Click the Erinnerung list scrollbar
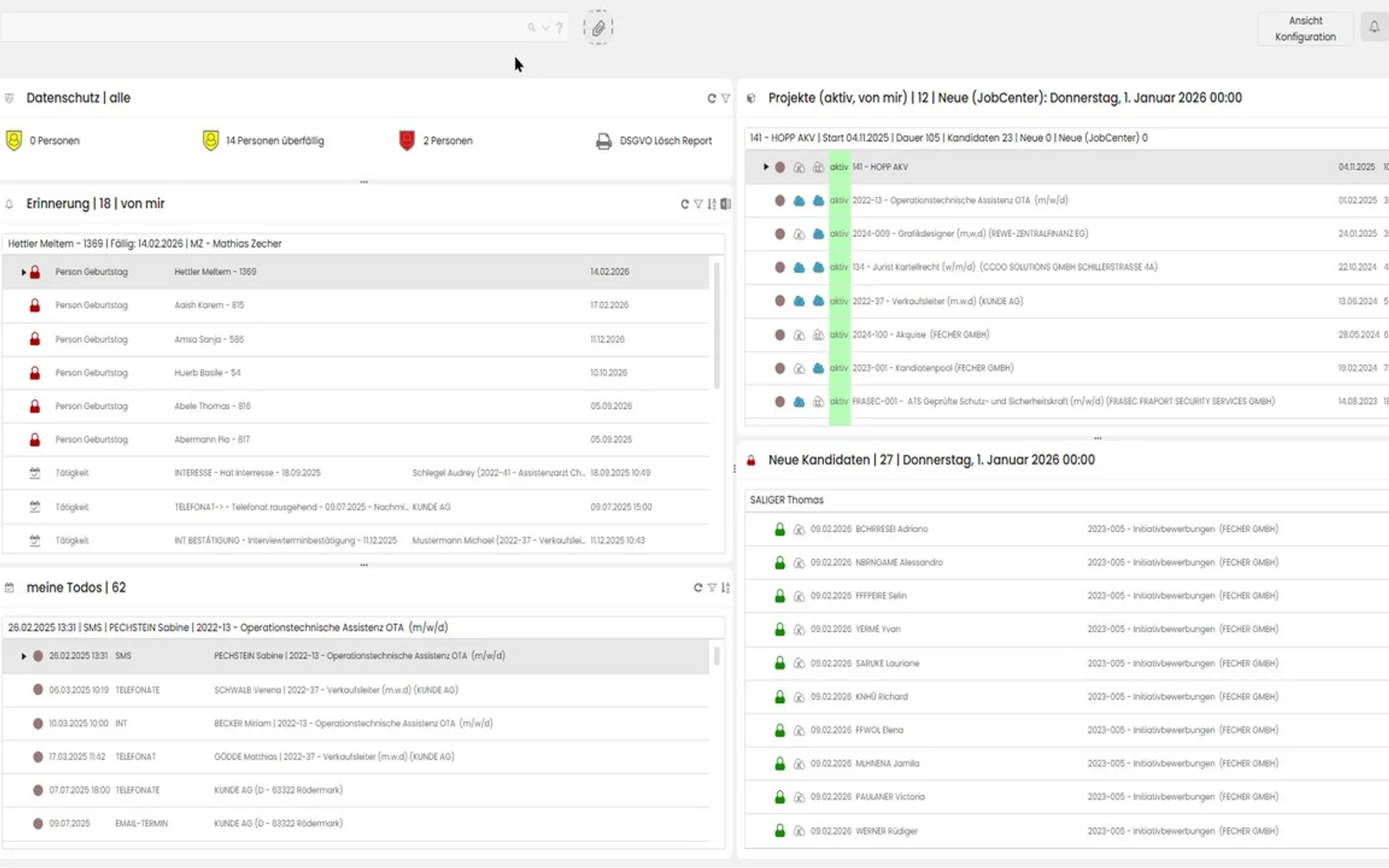The width and height of the screenshot is (1389, 868). click(717, 325)
